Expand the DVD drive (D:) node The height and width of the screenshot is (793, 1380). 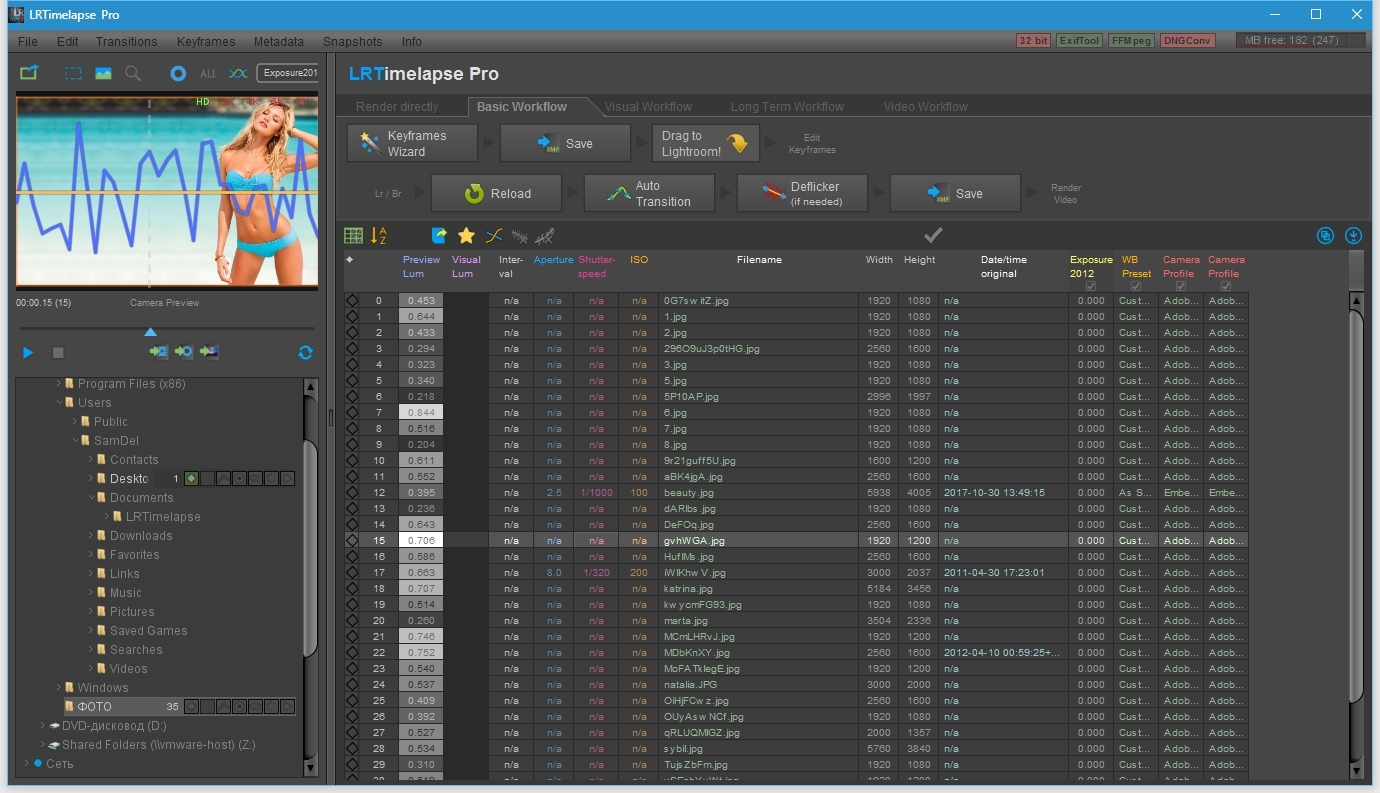click(43, 726)
